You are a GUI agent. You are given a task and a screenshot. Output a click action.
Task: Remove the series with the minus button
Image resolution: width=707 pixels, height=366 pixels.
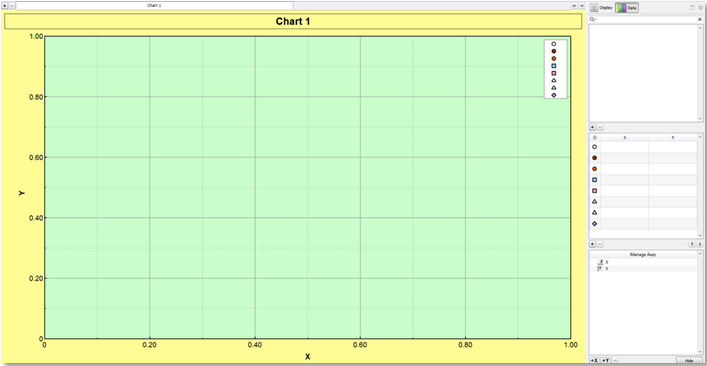600,244
